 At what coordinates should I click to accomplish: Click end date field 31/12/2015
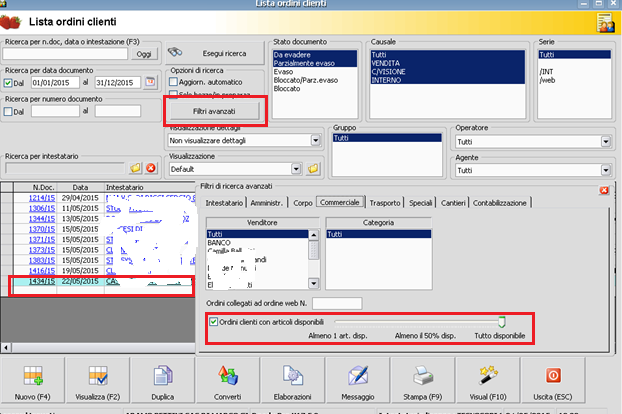click(118, 82)
